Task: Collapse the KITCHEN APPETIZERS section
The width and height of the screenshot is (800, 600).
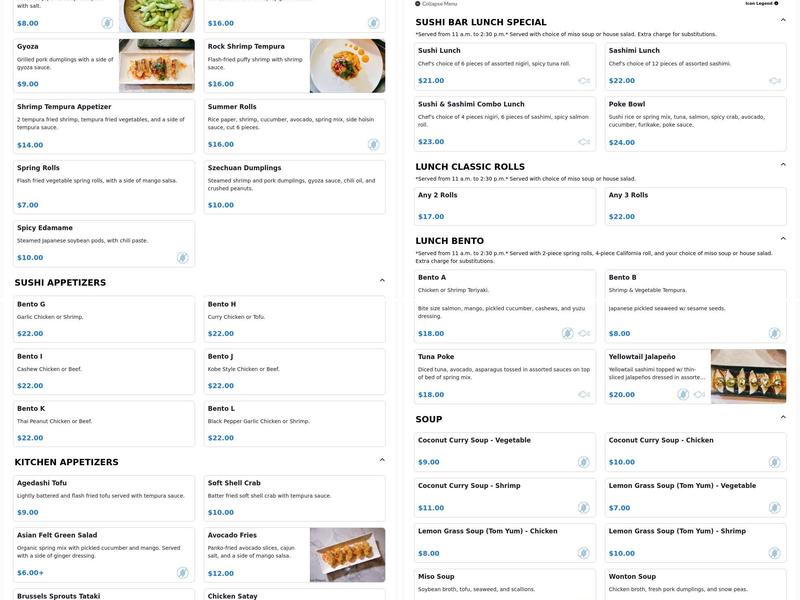Action: [381, 458]
